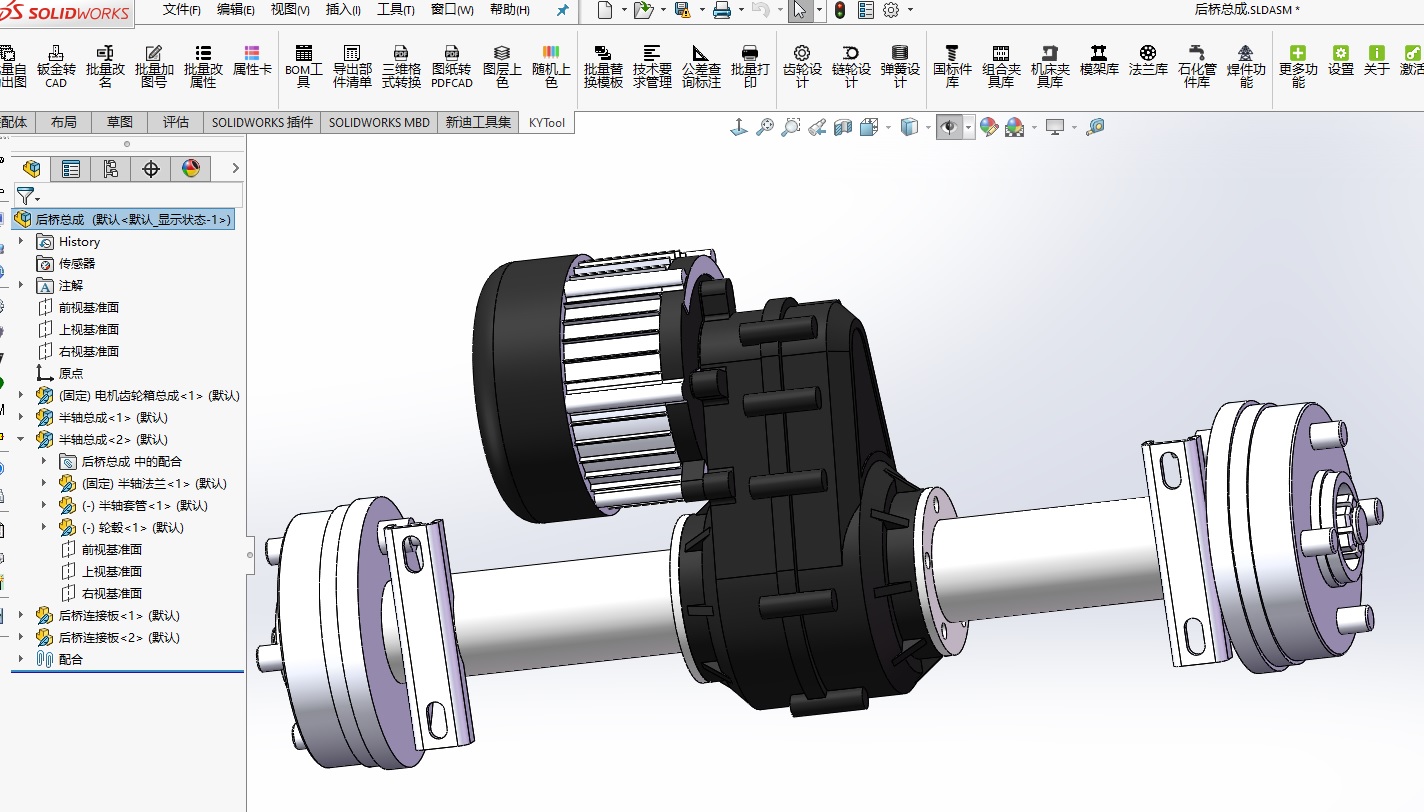Open the 模架库 mold base library
The width and height of the screenshot is (1424, 812).
point(1099,61)
